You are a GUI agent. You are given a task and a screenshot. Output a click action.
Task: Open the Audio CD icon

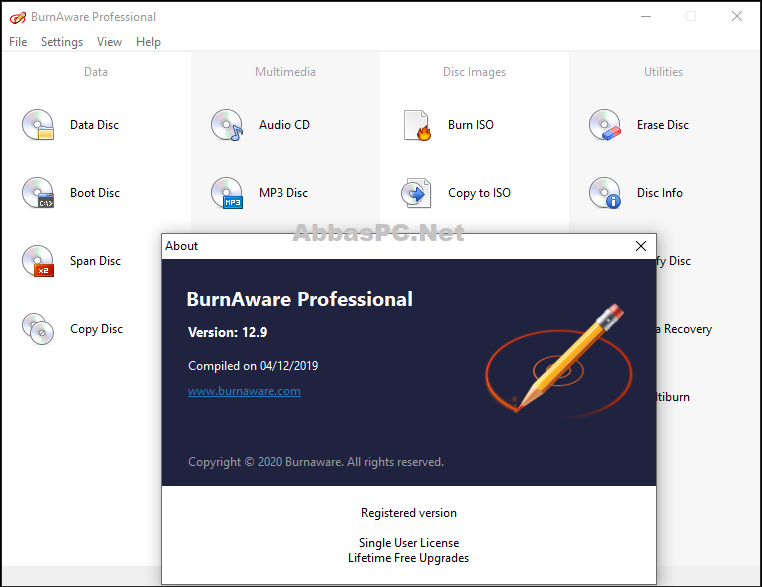coord(227,125)
